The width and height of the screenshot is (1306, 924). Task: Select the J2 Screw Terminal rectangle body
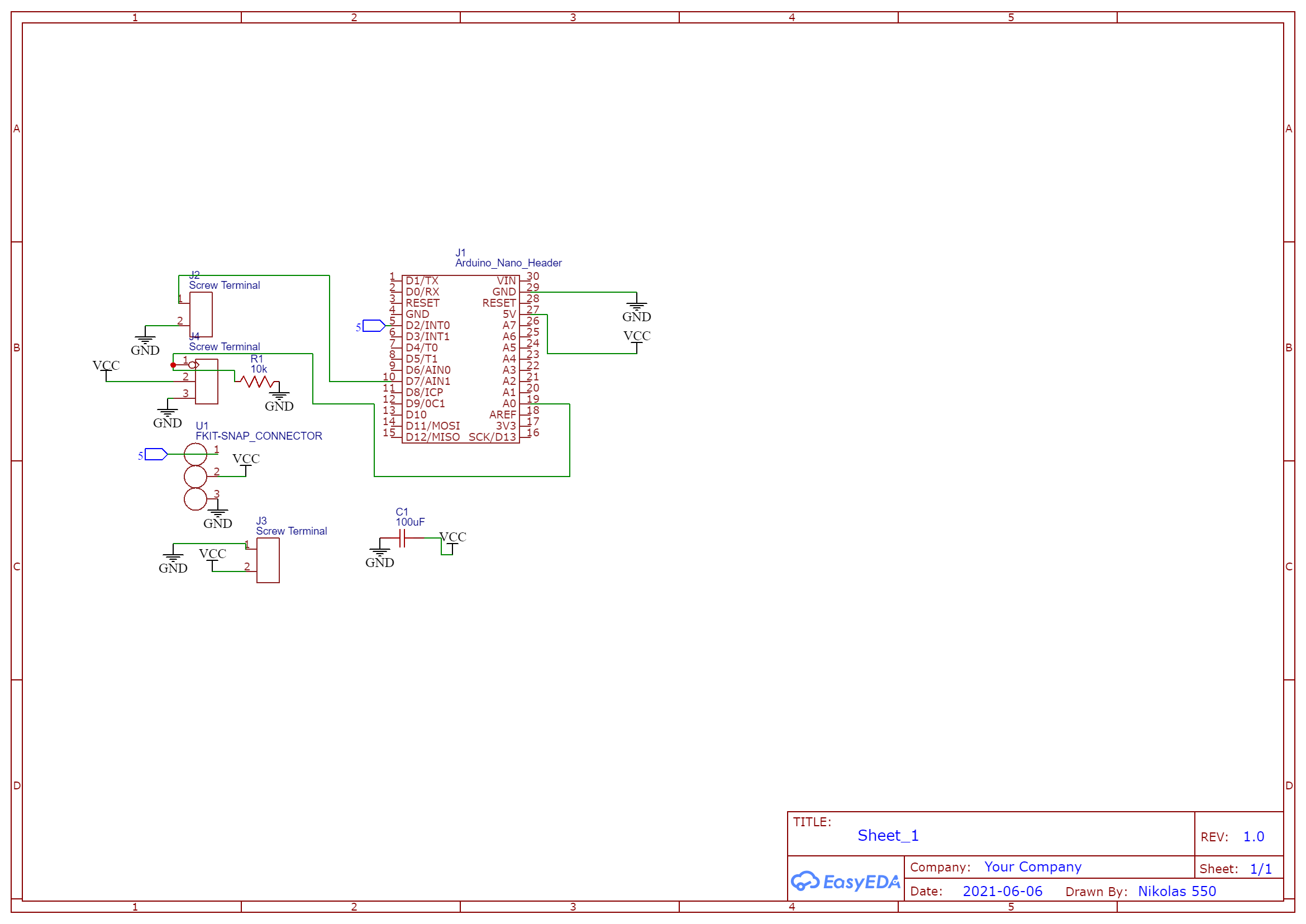click(x=201, y=315)
